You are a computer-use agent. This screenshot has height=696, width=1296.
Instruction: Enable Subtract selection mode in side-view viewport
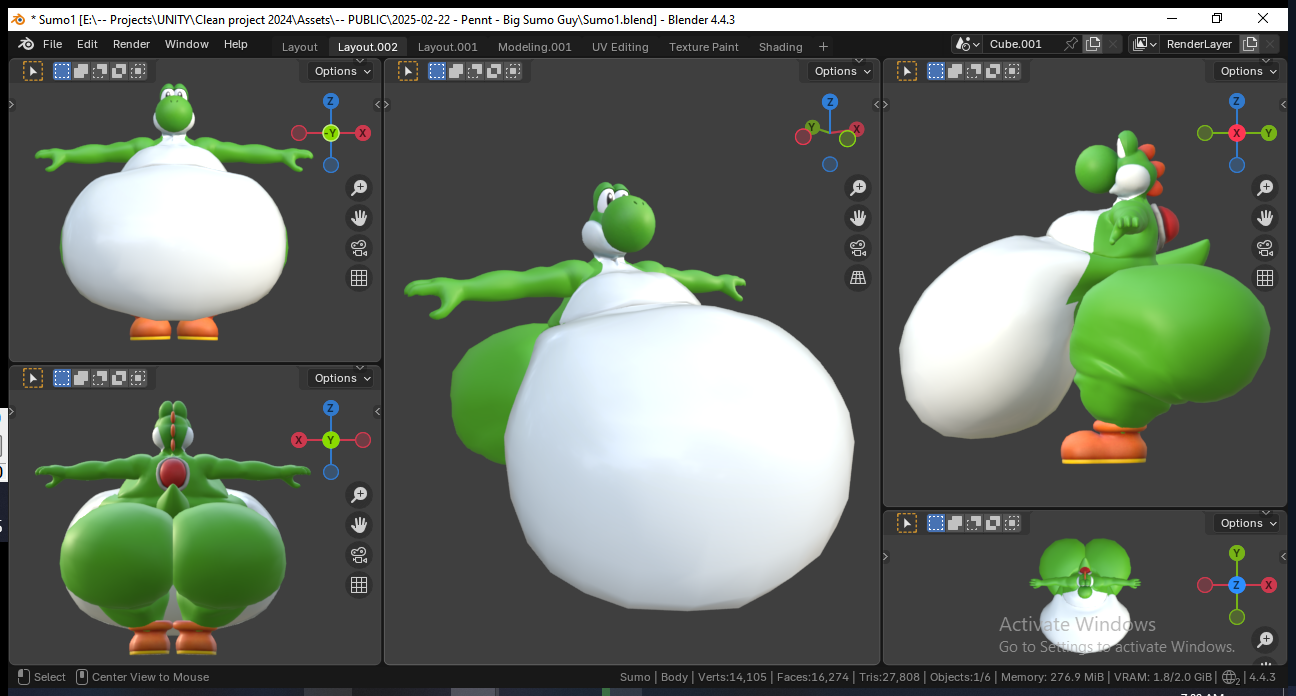(974, 71)
